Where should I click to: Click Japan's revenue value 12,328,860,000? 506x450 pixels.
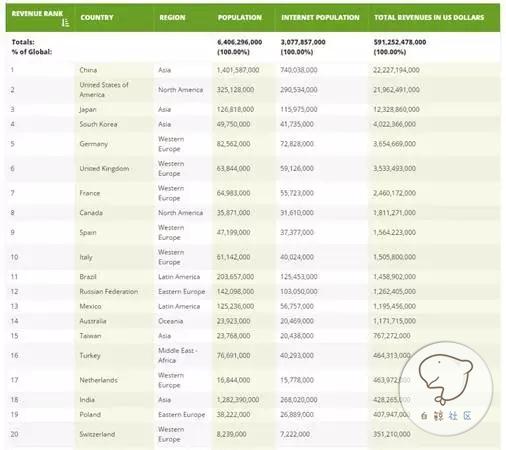pyautogui.click(x=396, y=109)
